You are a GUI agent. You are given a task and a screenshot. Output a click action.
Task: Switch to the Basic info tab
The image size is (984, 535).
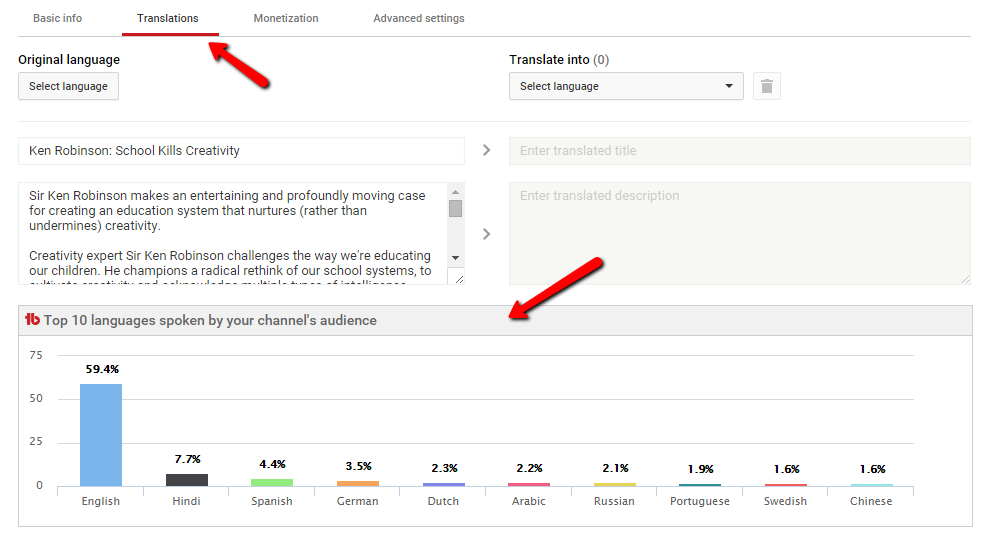coord(58,18)
